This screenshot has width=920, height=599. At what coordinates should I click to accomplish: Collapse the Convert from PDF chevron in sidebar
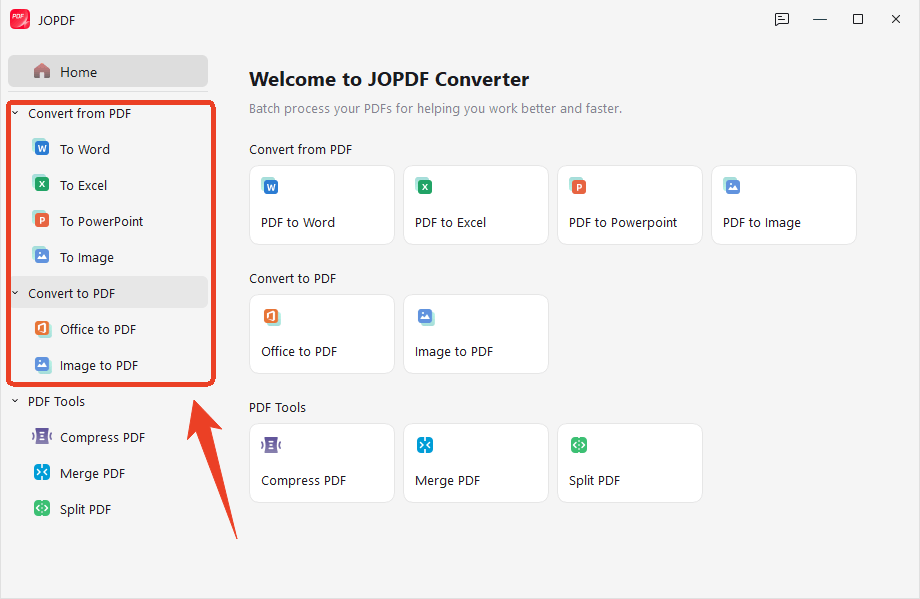(x=16, y=113)
